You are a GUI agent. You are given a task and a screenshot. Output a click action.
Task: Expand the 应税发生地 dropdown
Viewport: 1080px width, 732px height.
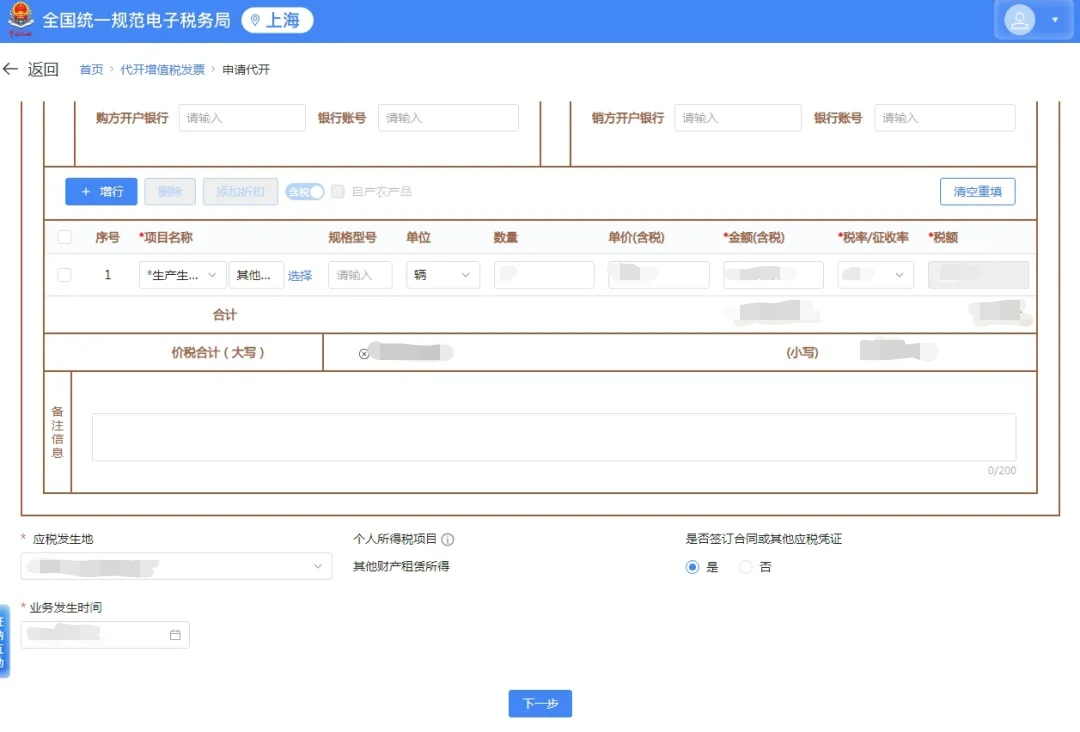click(x=176, y=566)
